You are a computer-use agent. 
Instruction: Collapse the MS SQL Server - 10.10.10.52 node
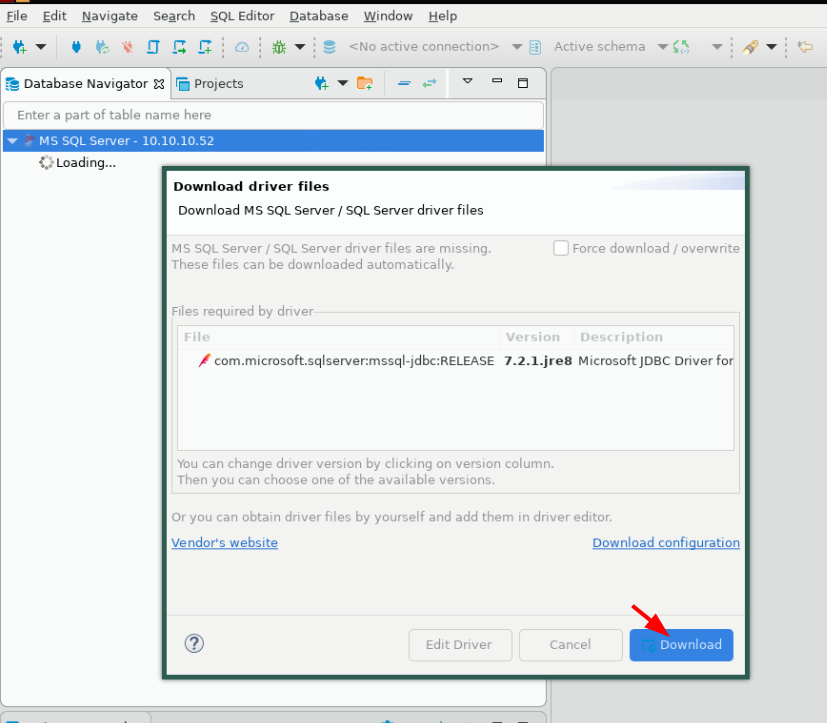click(13, 141)
